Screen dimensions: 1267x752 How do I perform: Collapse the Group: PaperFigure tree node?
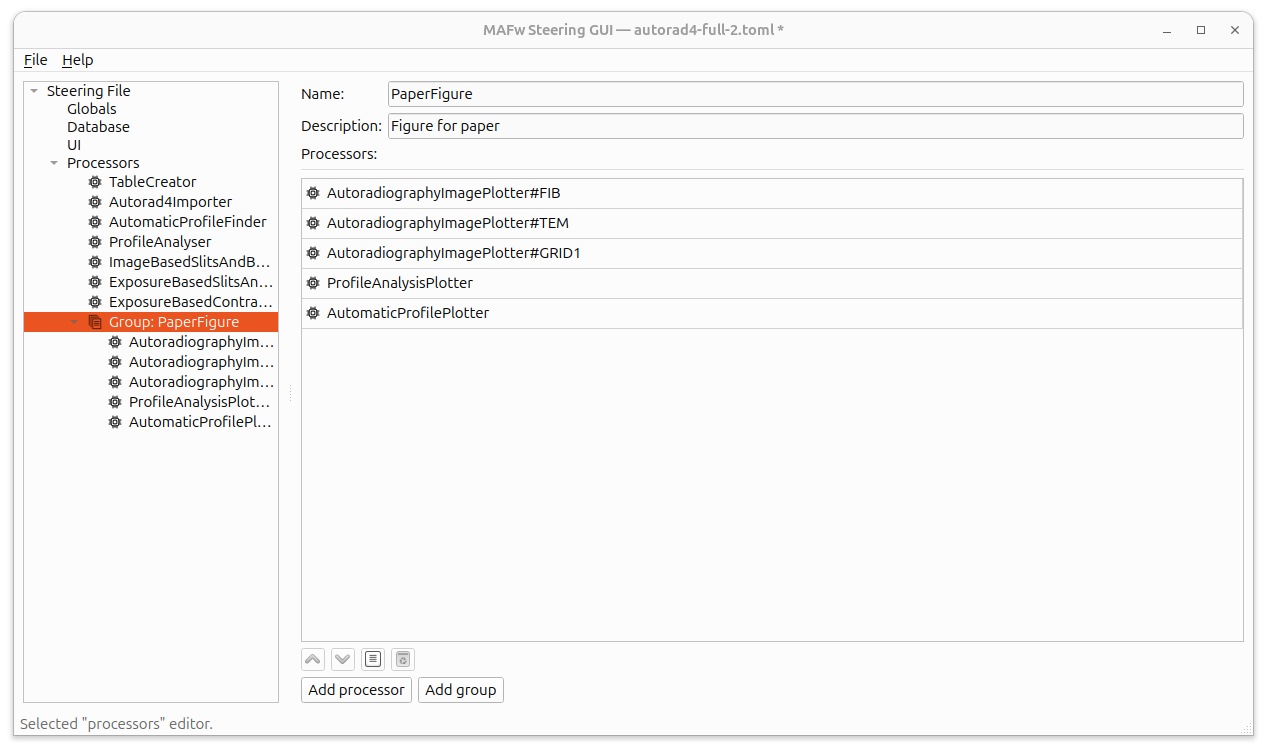tap(72, 322)
